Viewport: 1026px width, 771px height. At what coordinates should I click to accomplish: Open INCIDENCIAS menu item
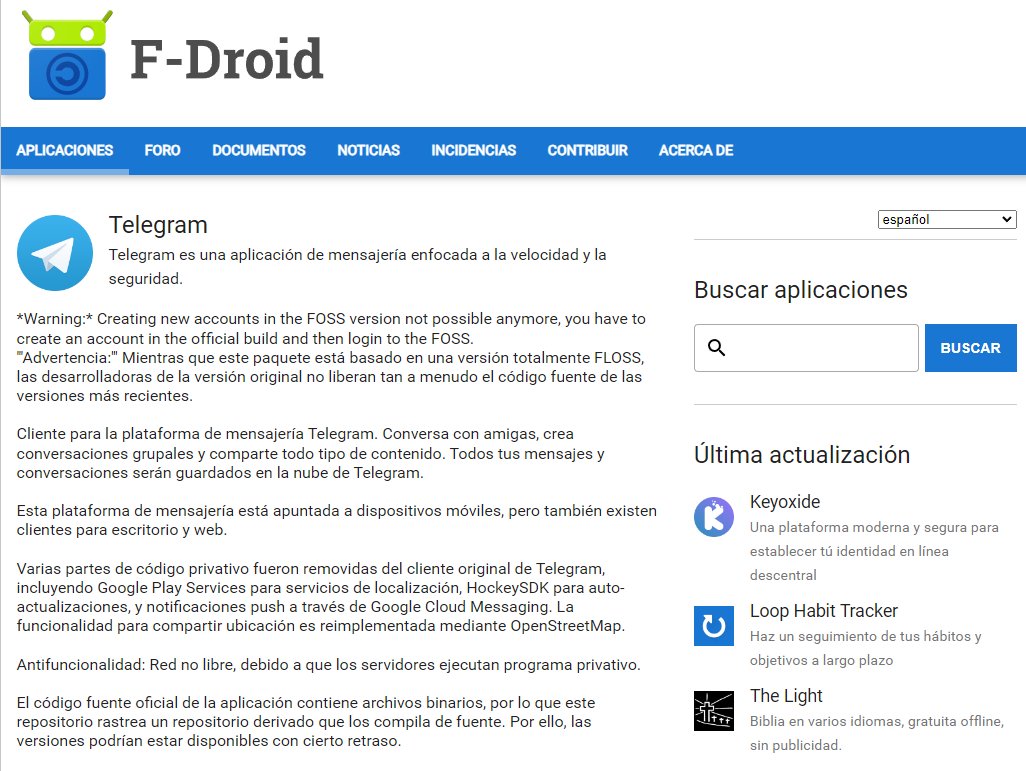point(474,151)
